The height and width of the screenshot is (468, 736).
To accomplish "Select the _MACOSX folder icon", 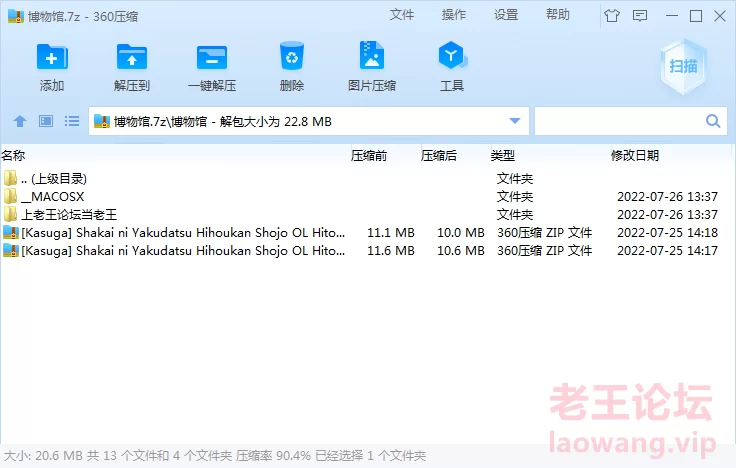I will [10, 196].
